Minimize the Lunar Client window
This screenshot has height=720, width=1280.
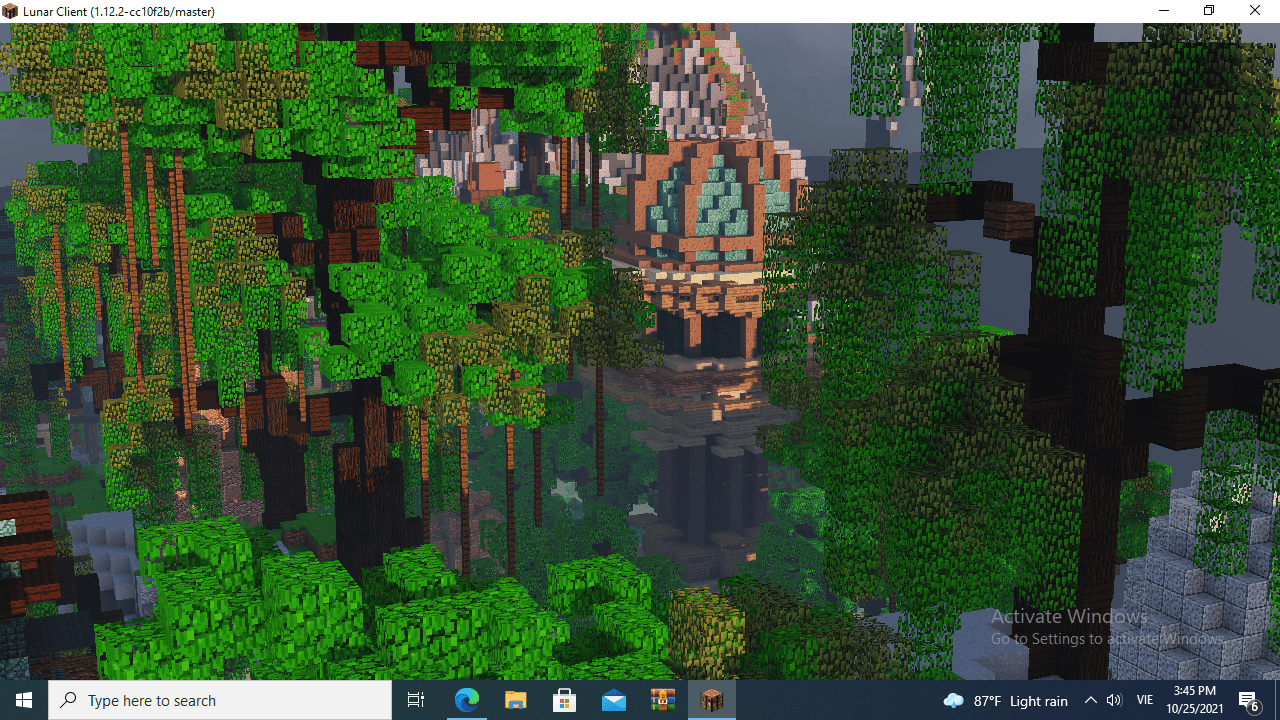tap(1163, 11)
